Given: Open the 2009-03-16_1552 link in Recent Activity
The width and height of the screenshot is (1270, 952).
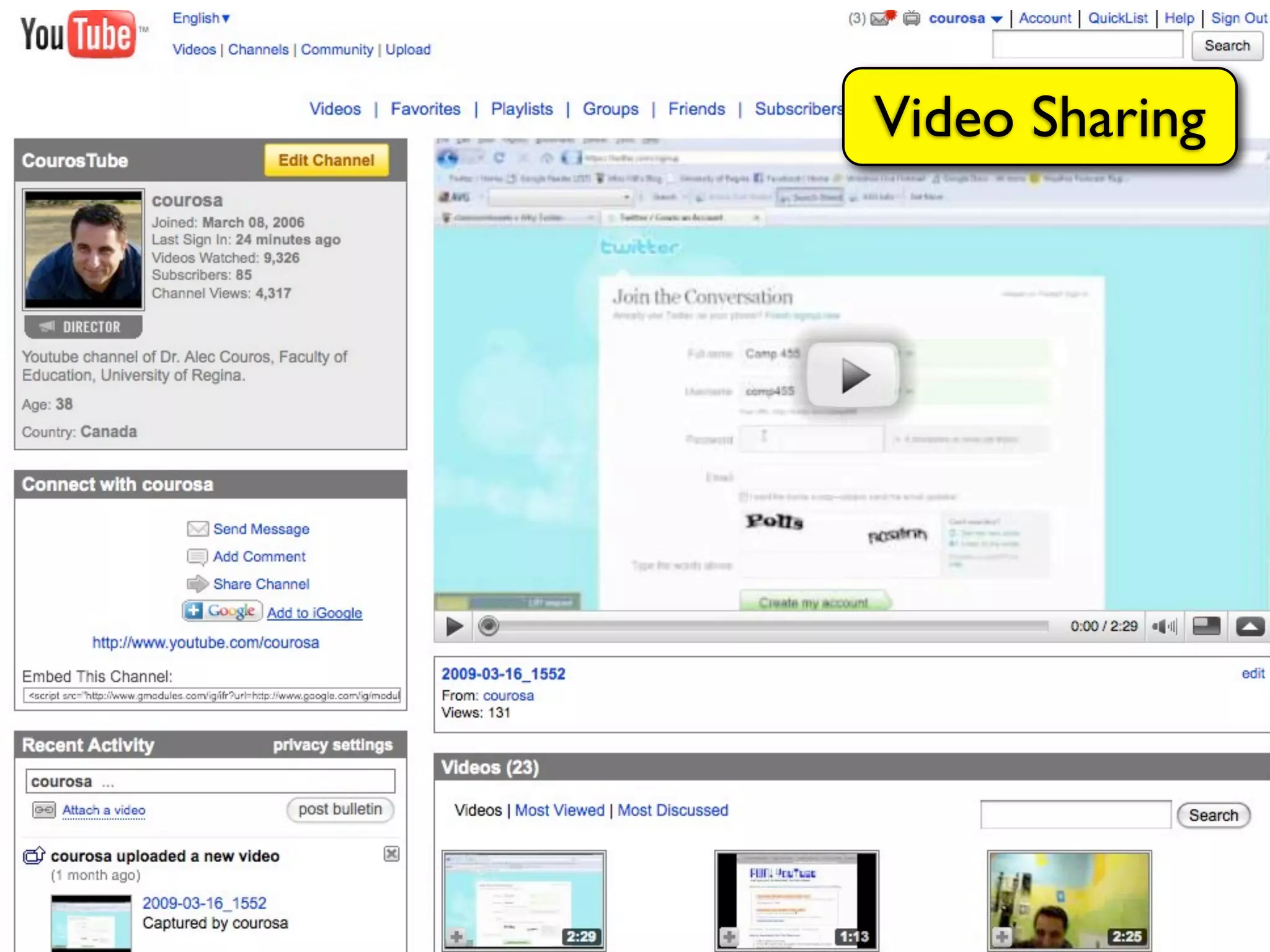Looking at the screenshot, I should (x=204, y=903).
